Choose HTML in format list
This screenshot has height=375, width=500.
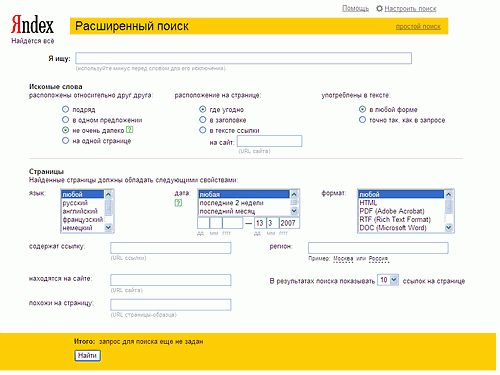[x=401, y=203]
